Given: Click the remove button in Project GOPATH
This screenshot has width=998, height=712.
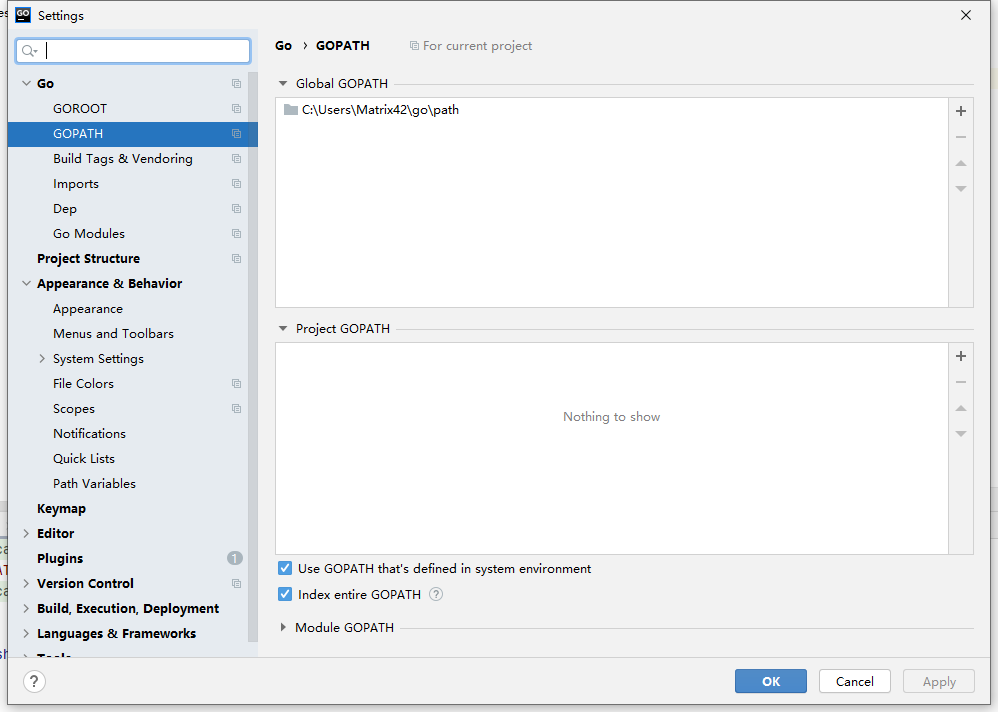Looking at the screenshot, I should [x=961, y=382].
